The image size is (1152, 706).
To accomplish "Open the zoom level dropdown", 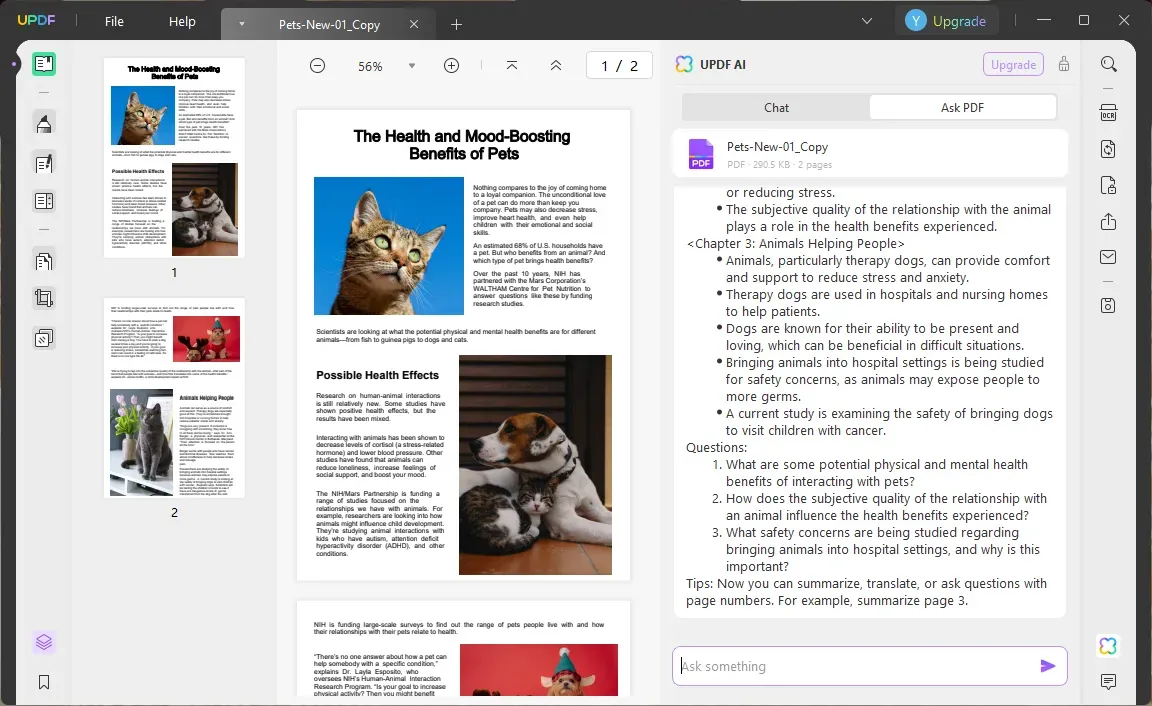I will pos(411,65).
